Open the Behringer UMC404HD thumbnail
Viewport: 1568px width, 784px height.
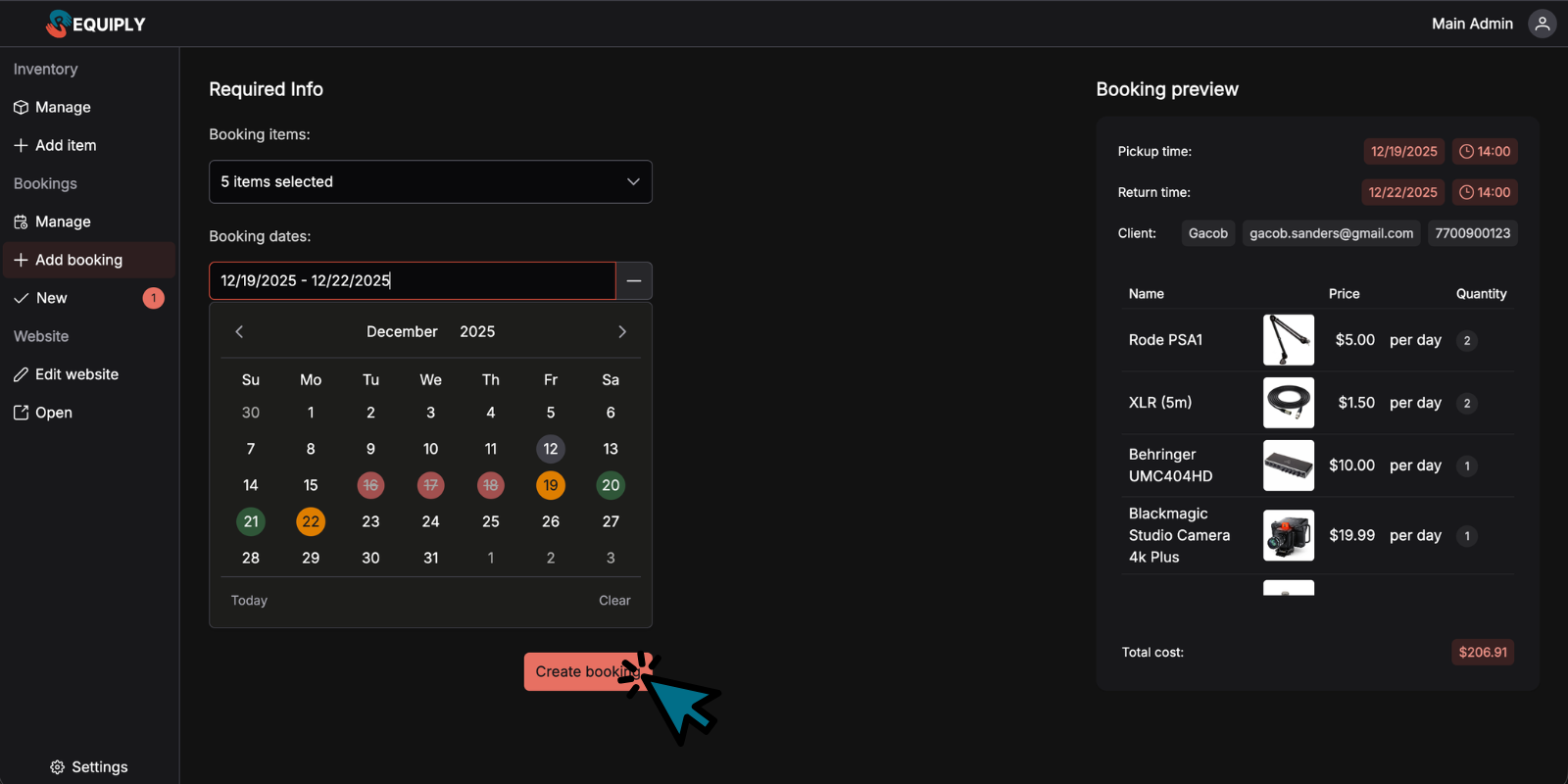click(x=1289, y=465)
